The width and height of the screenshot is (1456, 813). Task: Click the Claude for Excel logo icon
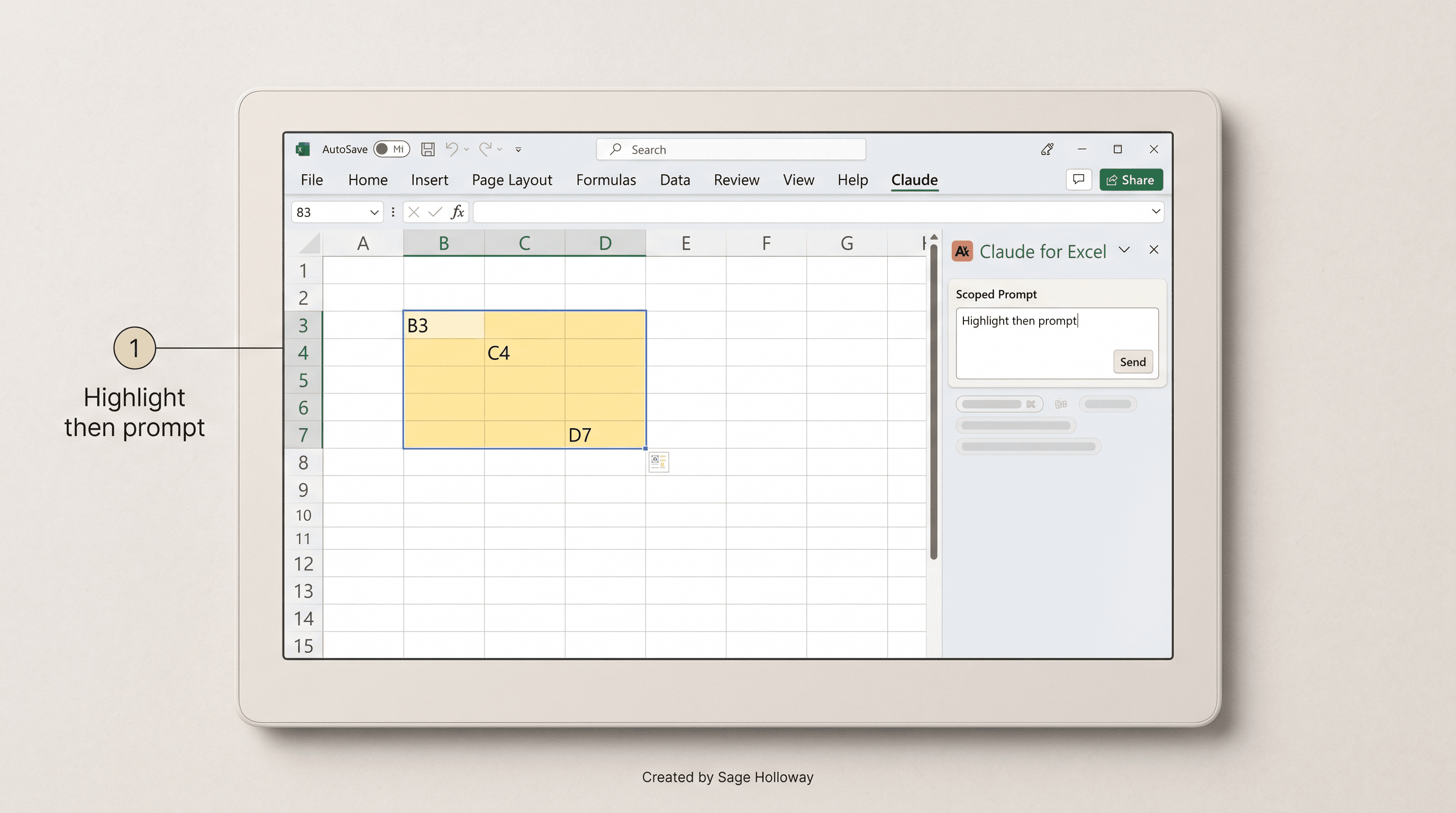click(962, 251)
